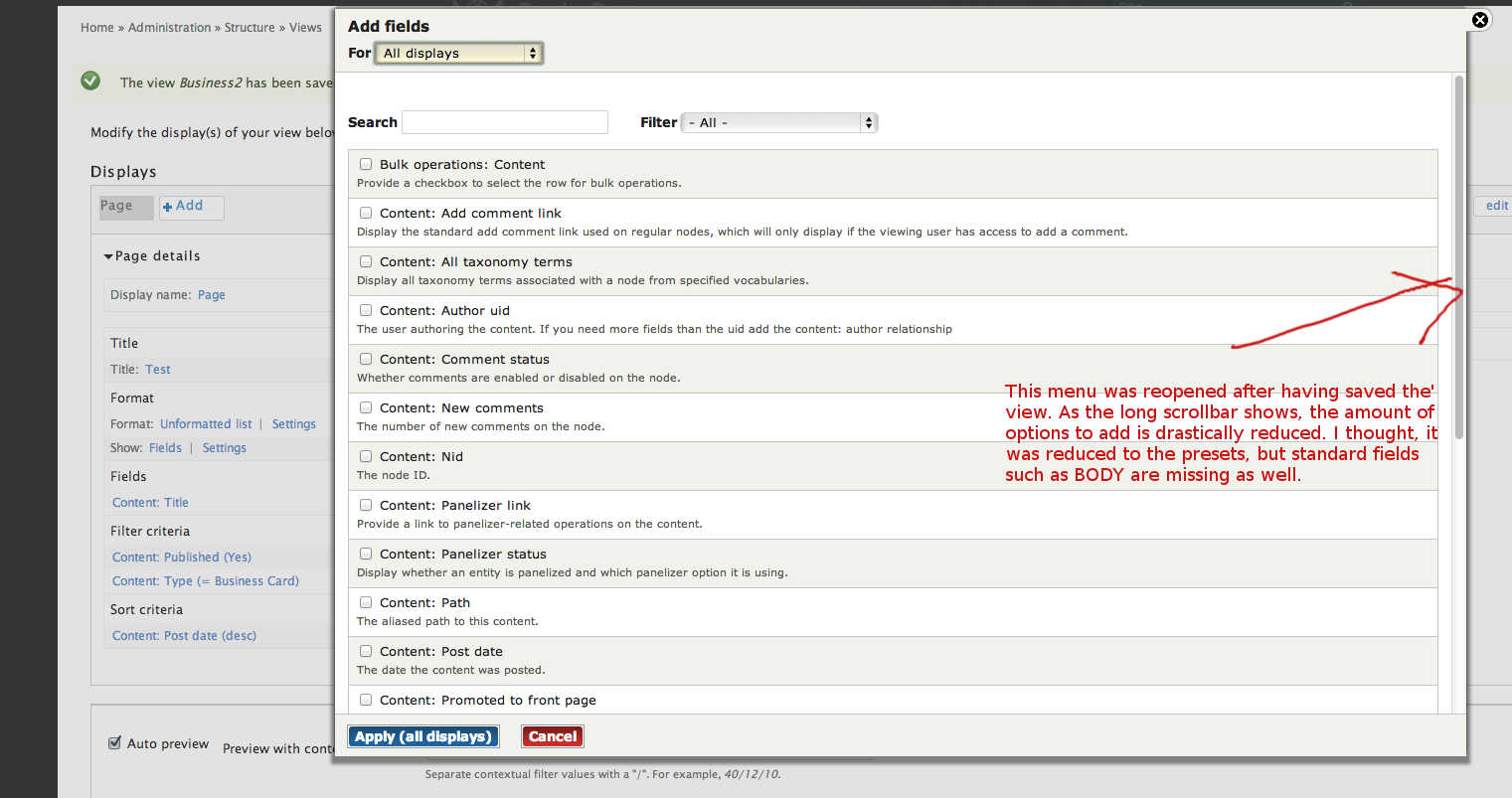Open the For All displays dropdown
The height and width of the screenshot is (798, 1512).
pyautogui.click(x=458, y=53)
